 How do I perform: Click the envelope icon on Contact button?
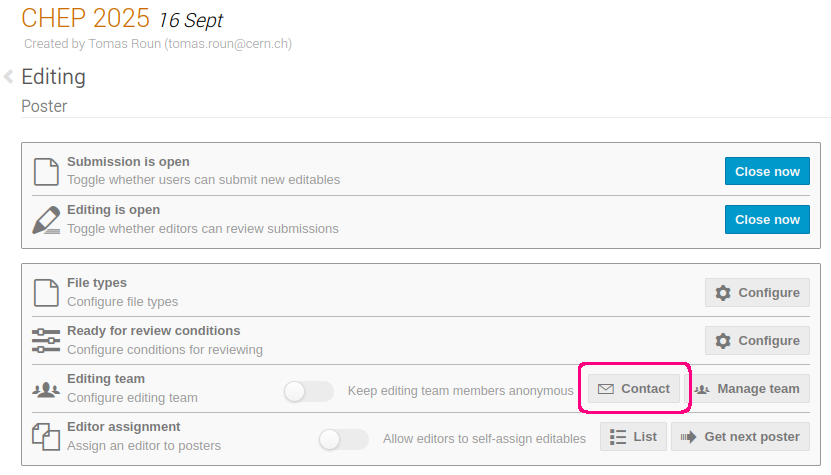coord(606,389)
